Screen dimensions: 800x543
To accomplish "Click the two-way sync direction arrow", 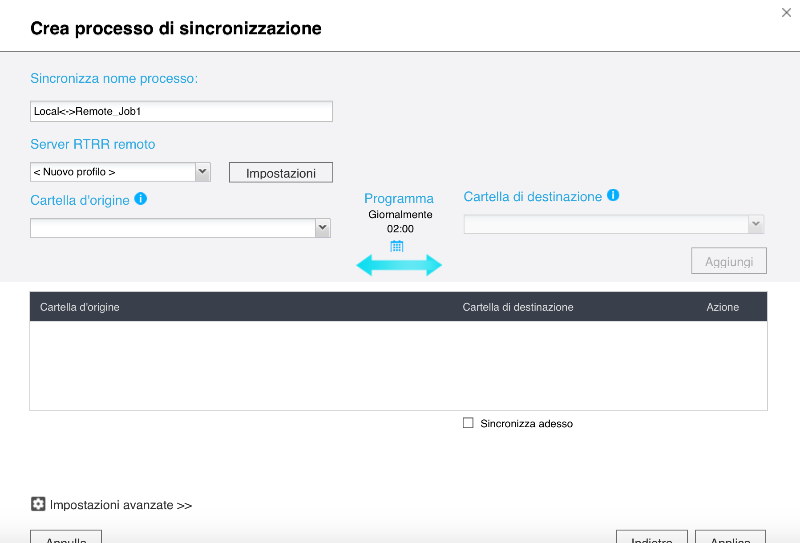I will 399,265.
